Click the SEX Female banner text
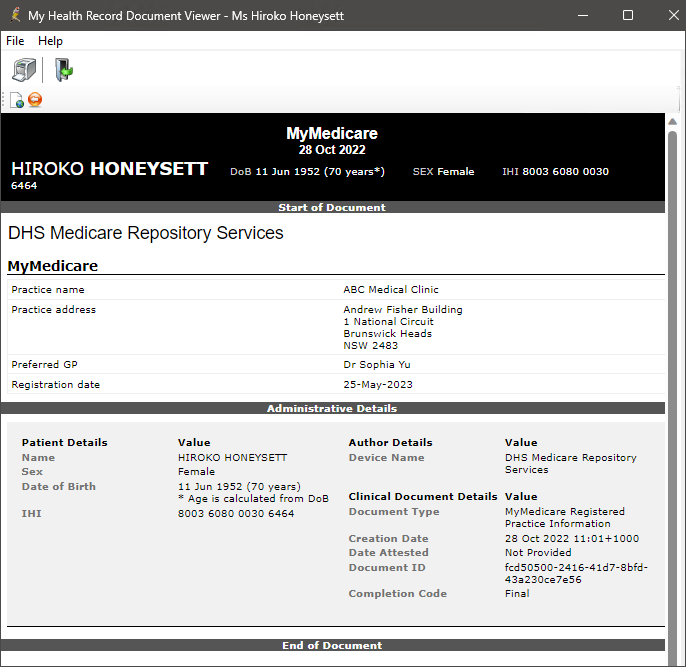Image resolution: width=686 pixels, height=667 pixels. click(443, 171)
